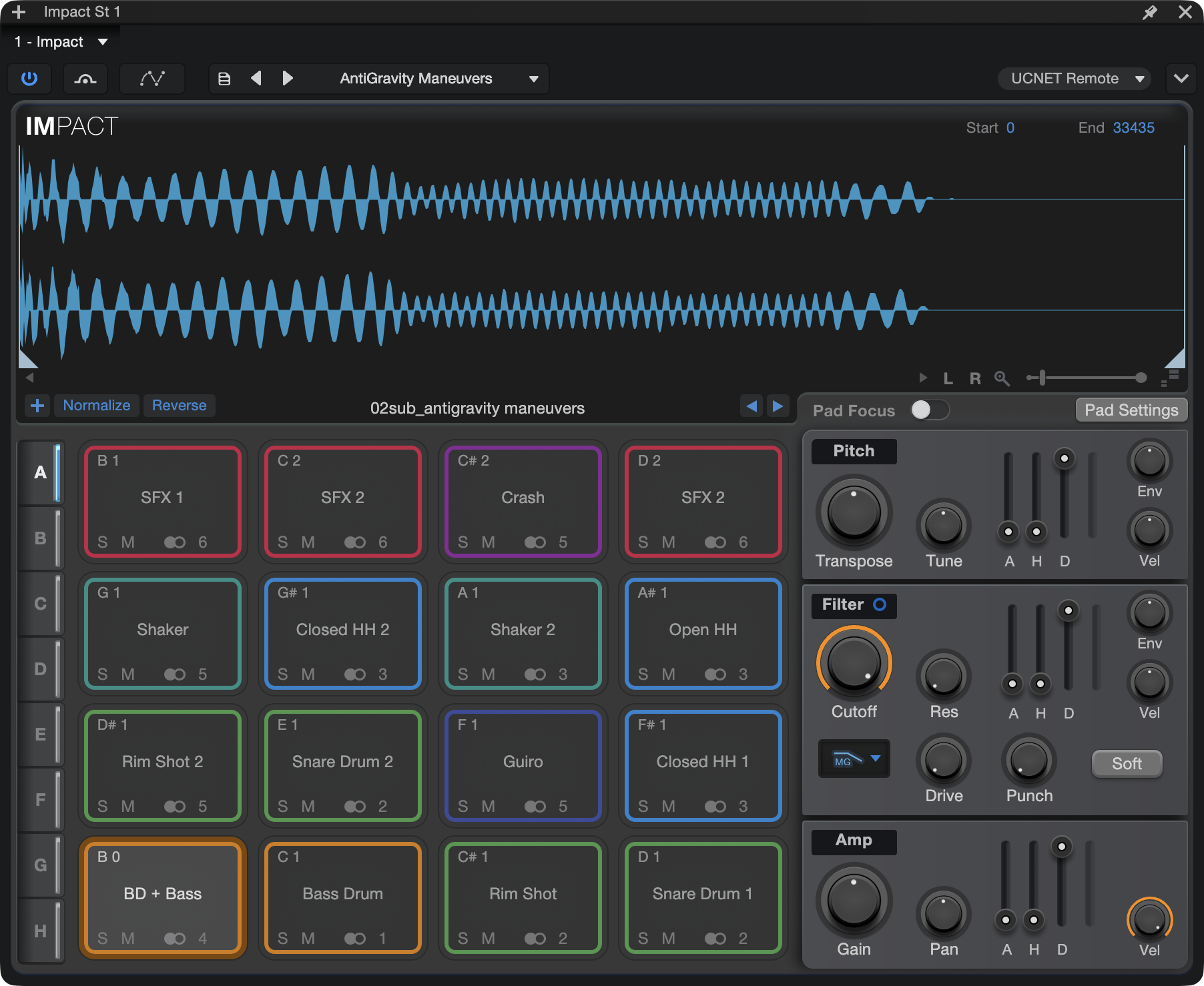Mute the Bass Drum pad
Viewport: 1204px width, 986px height.
click(308, 939)
